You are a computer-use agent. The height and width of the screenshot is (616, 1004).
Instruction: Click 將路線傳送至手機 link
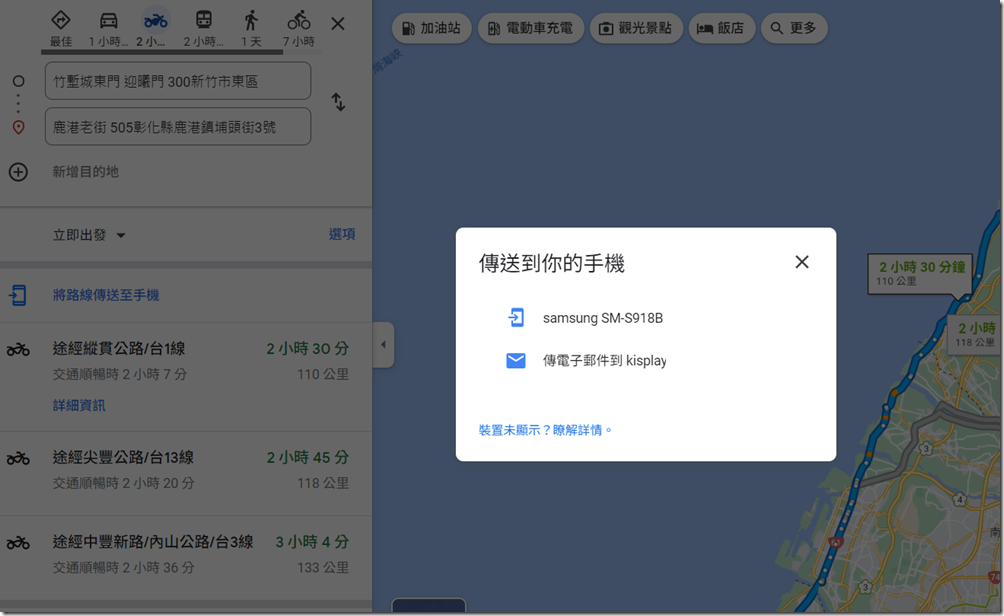[x=106, y=295]
